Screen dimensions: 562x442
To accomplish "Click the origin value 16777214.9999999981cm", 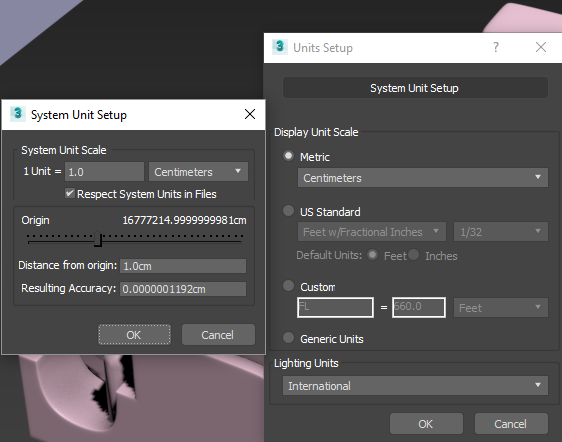I will [x=184, y=220].
